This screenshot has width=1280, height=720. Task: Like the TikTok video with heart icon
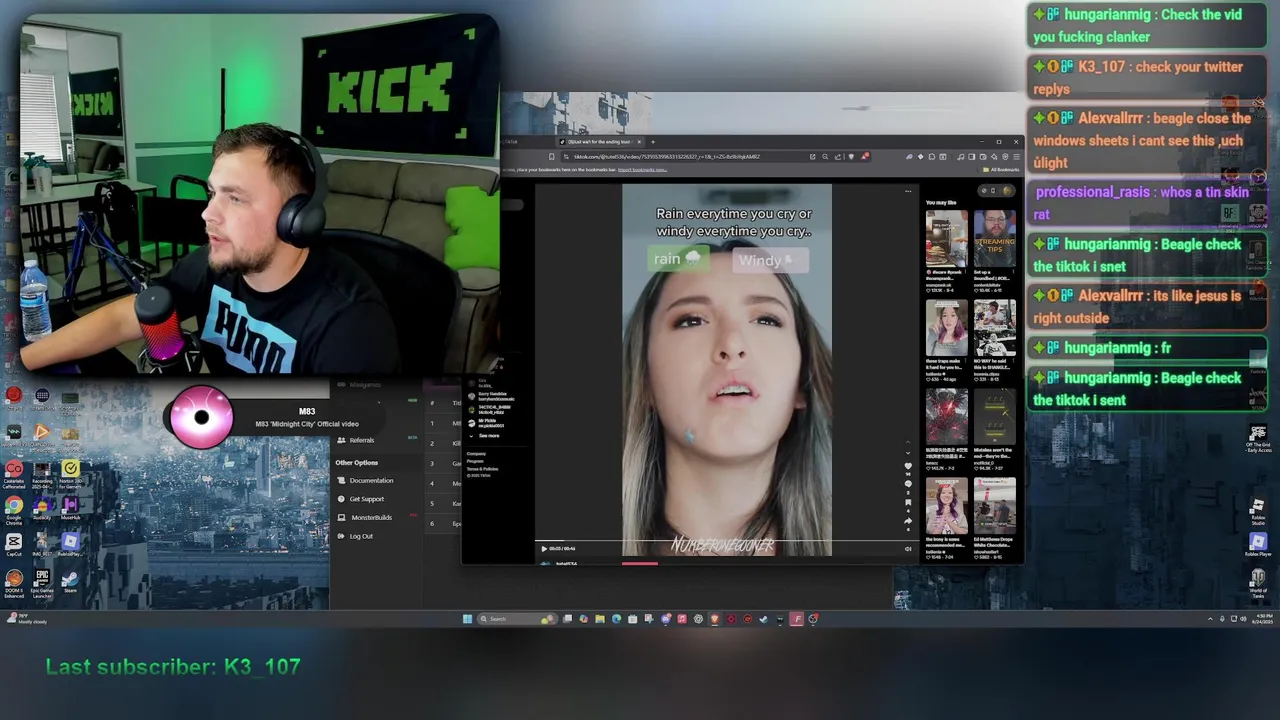908,466
